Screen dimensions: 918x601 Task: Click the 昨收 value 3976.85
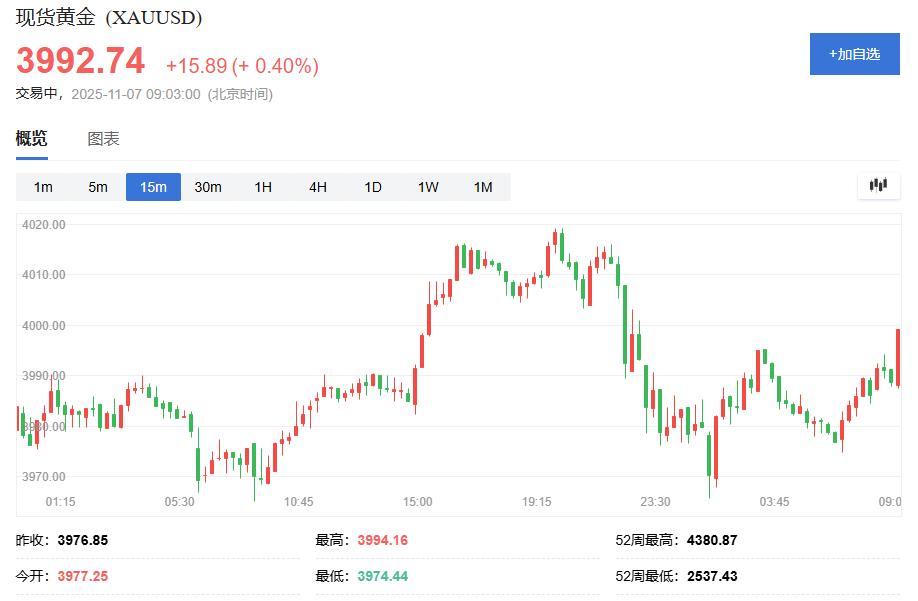pos(83,540)
